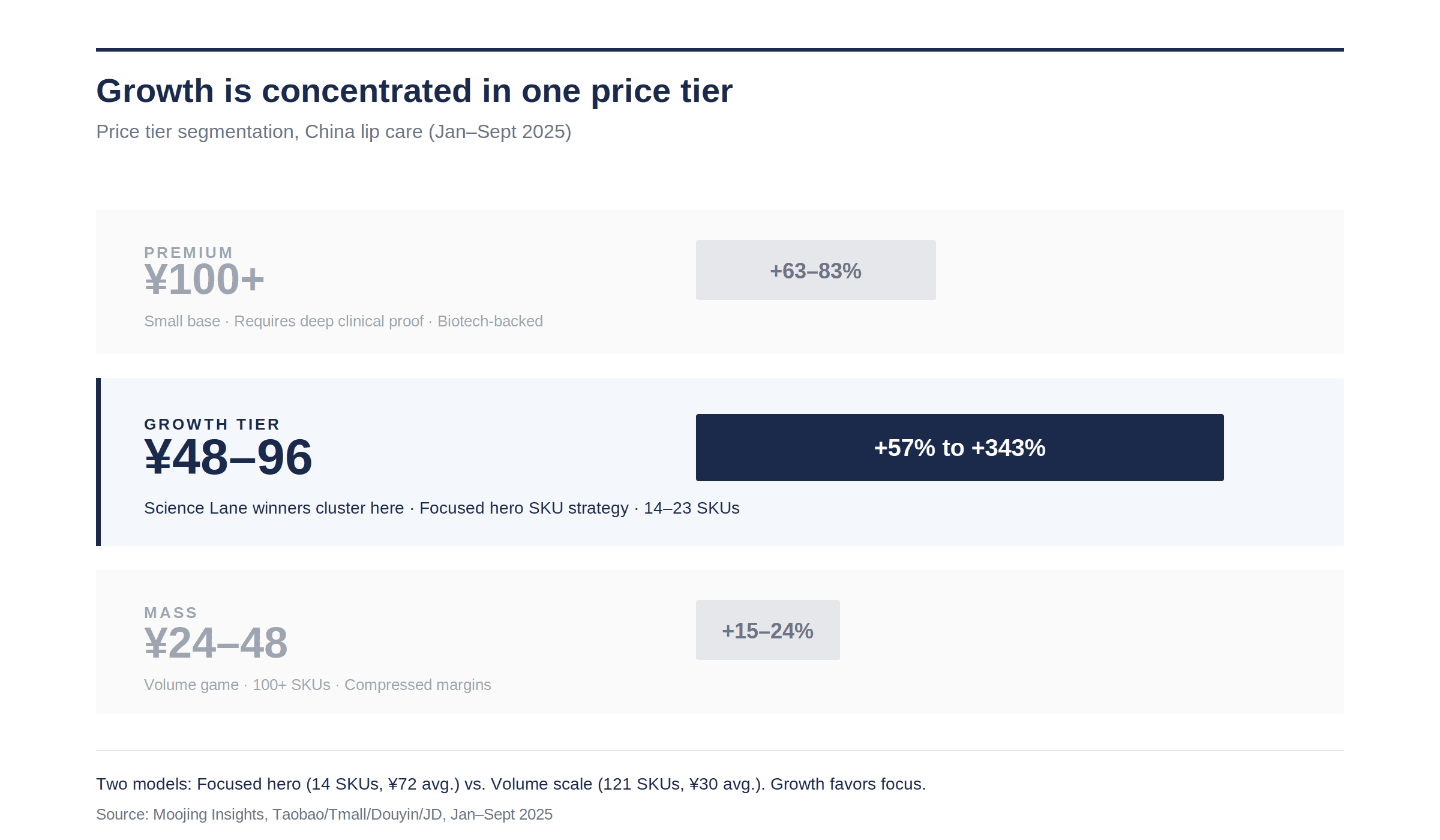Click the slide title about growth concentration
The height and width of the screenshot is (840, 1440).
pyautogui.click(x=414, y=91)
